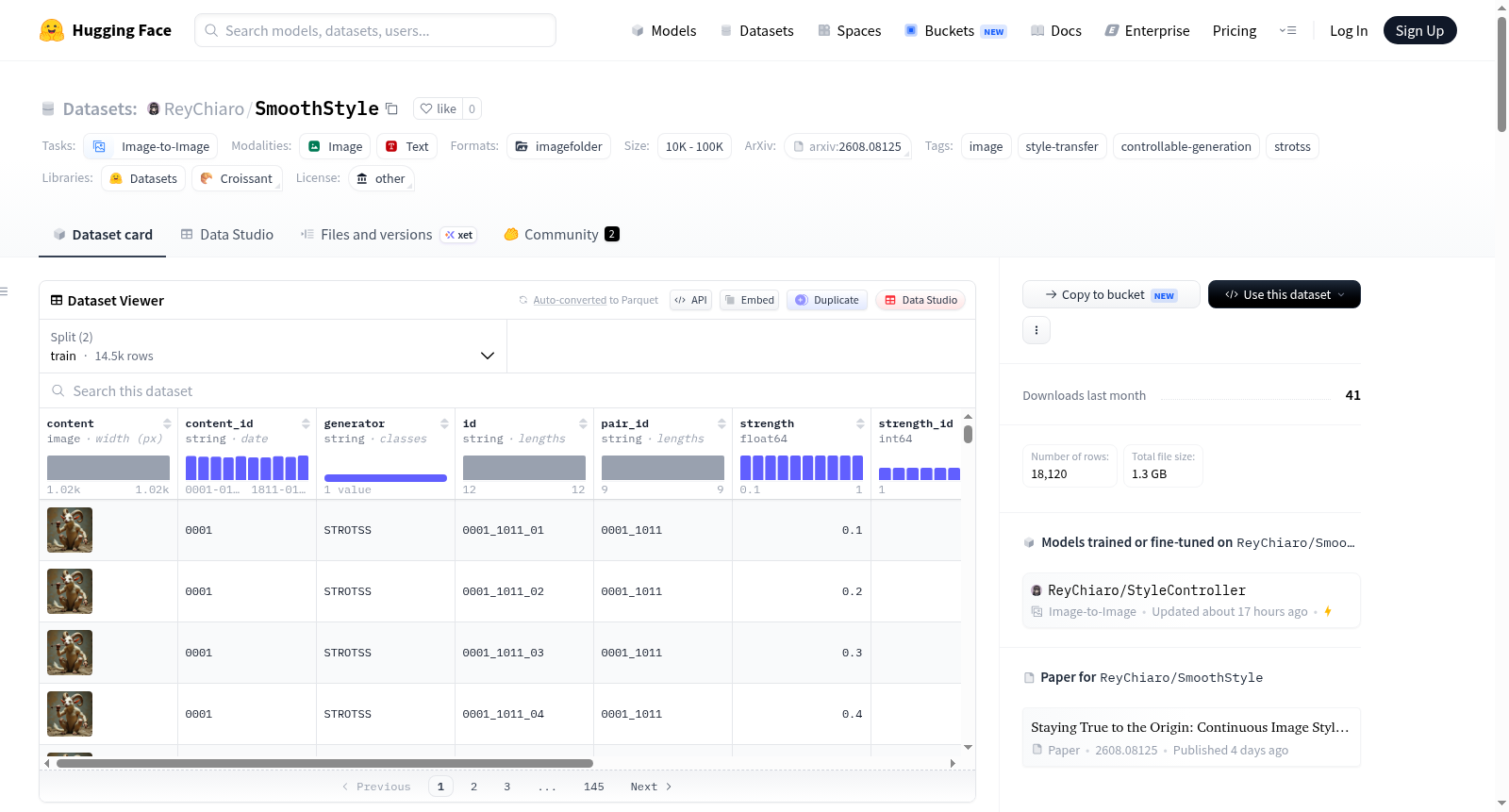
Task: Sort the pair_id column
Action: point(721,423)
